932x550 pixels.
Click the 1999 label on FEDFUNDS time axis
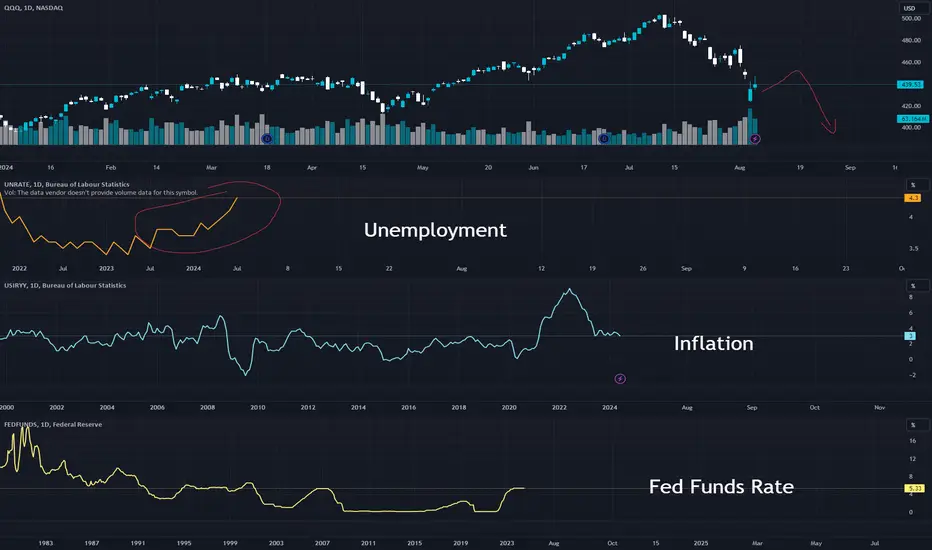click(x=230, y=543)
